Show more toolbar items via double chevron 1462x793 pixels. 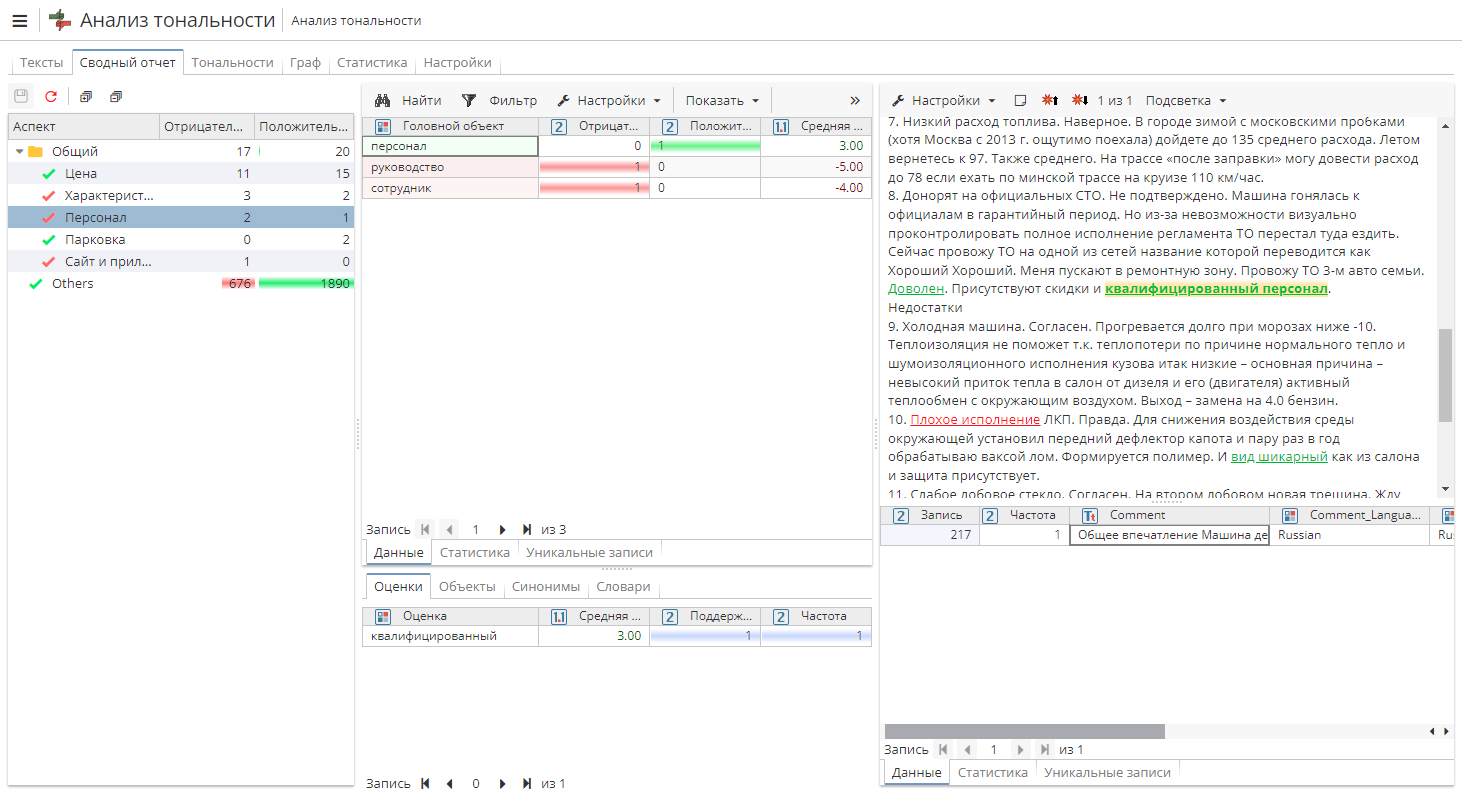pyautogui.click(x=855, y=100)
